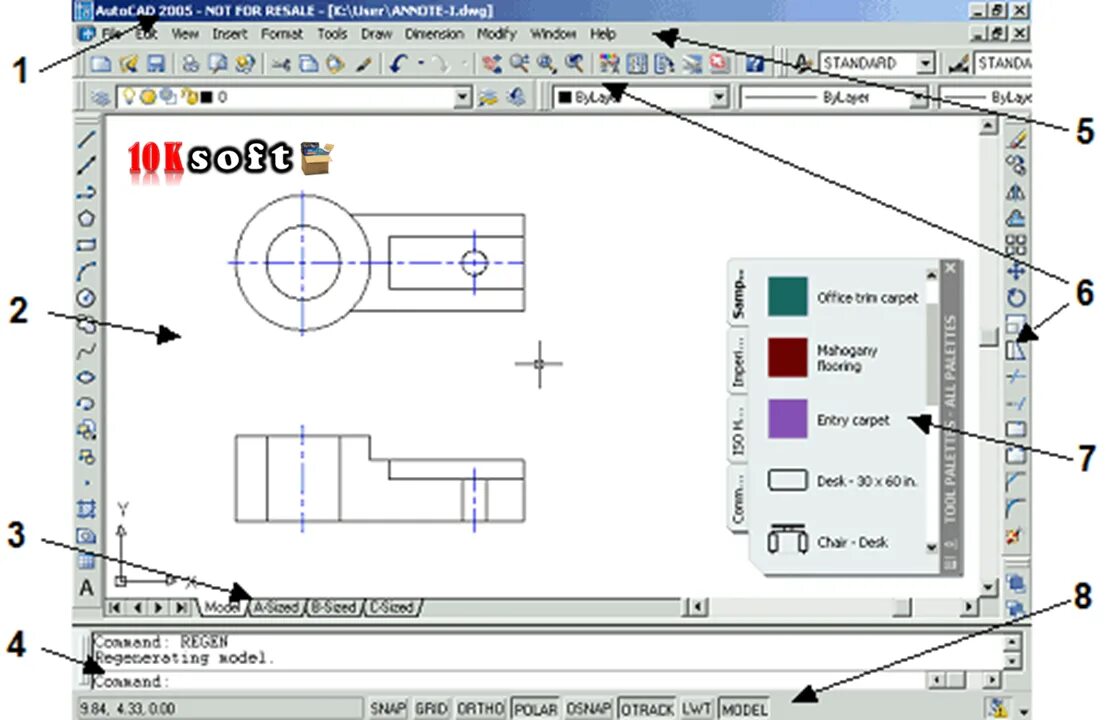The image size is (1106, 720).
Task: Close the Tool Palettes window
Action: (x=950, y=268)
